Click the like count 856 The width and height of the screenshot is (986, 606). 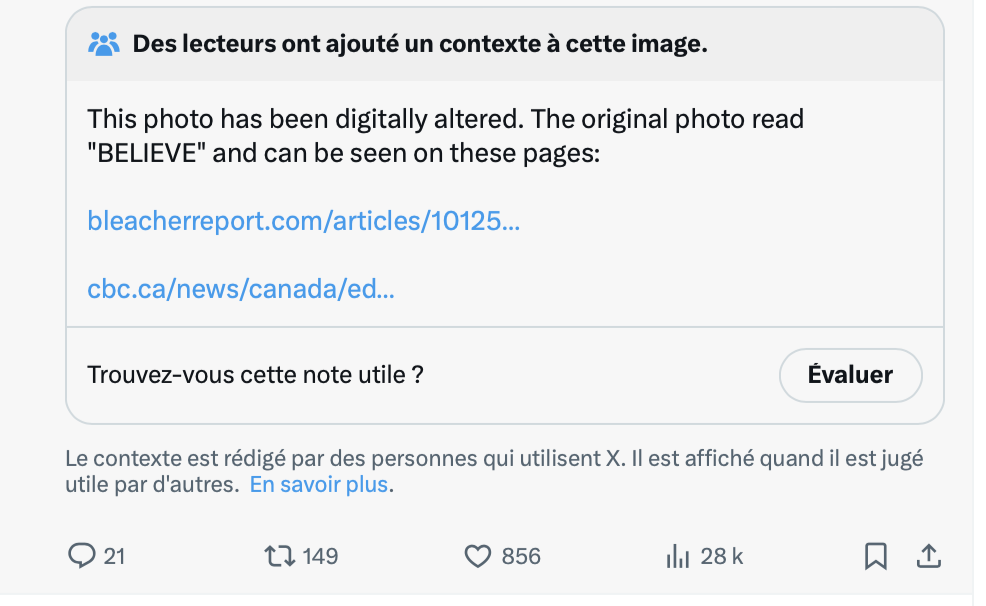521,556
